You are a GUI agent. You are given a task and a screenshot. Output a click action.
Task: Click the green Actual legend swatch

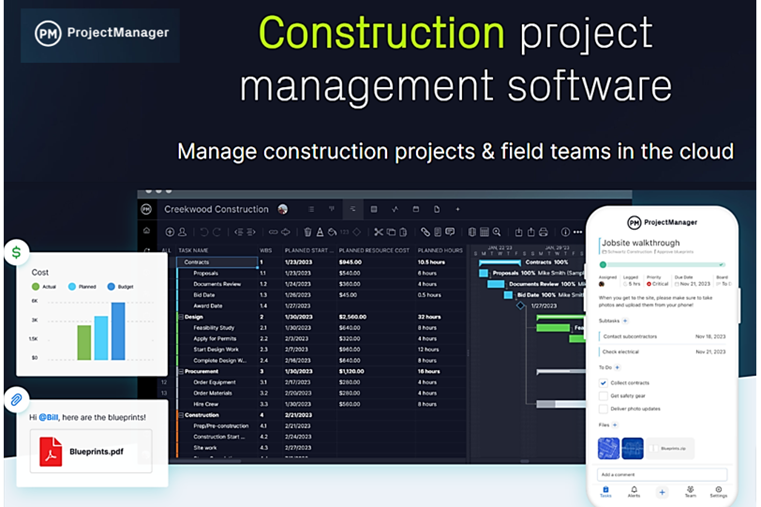tap(35, 287)
